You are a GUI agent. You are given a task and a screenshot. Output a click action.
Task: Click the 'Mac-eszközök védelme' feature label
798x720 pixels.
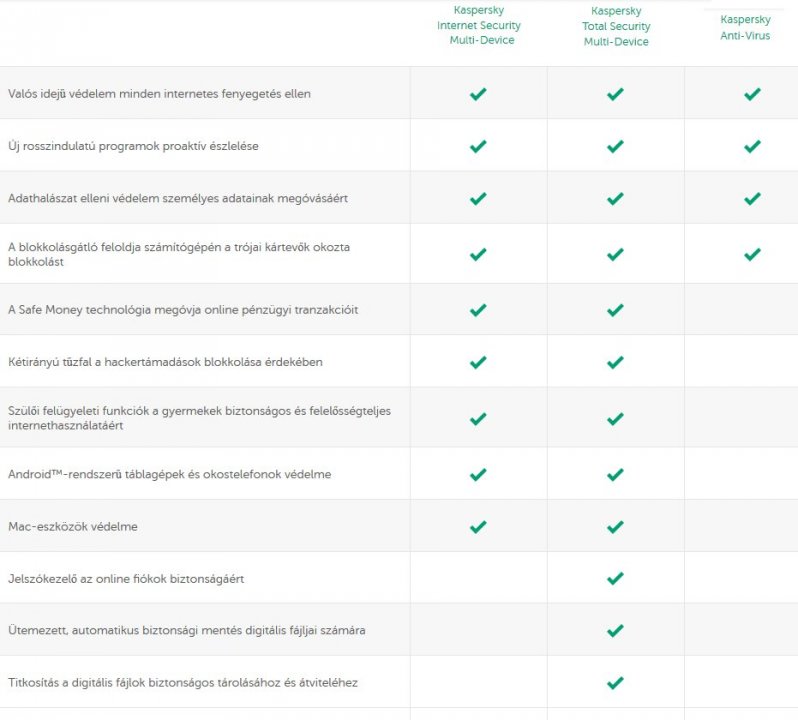[75, 526]
